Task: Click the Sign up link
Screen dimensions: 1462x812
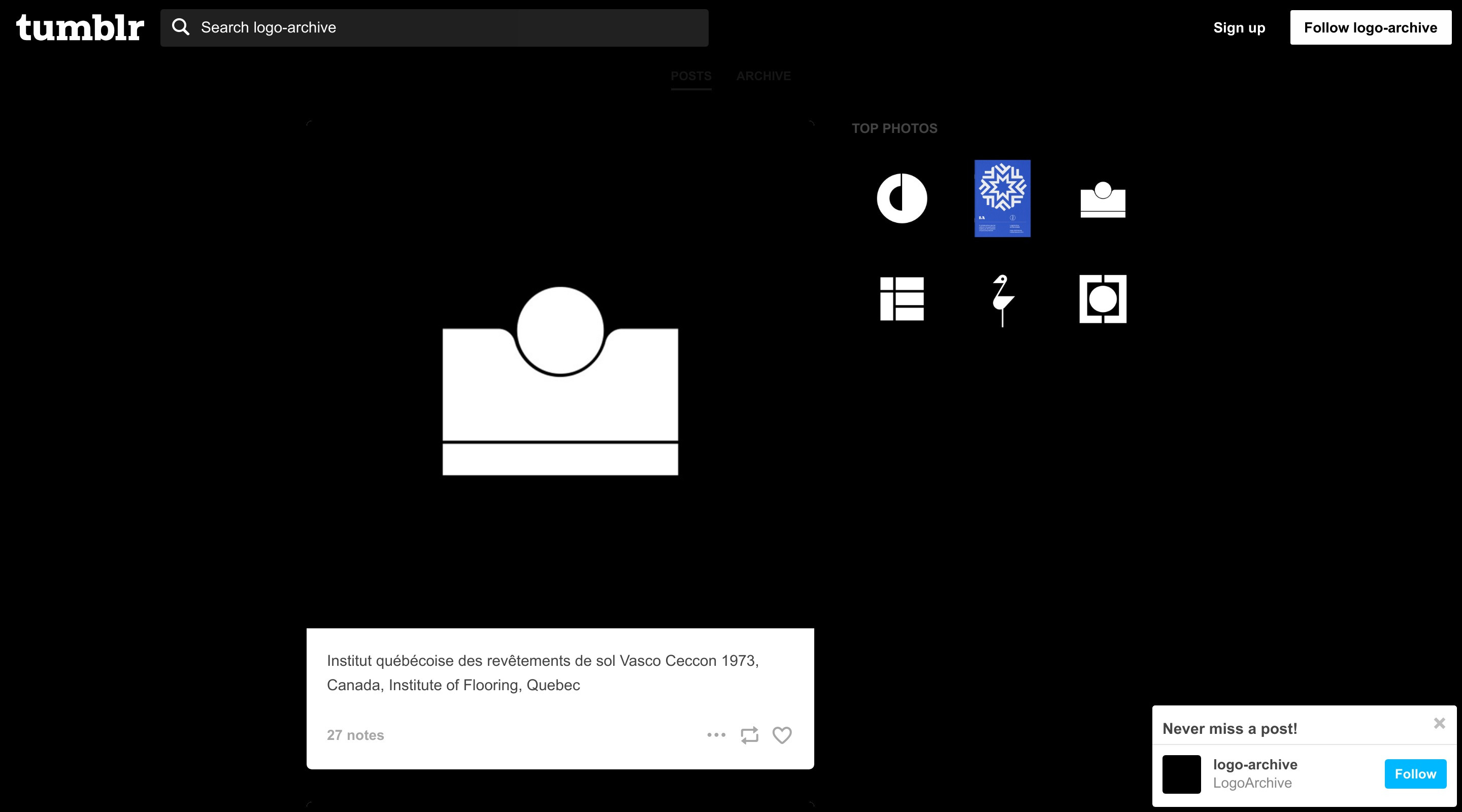Action: tap(1239, 28)
